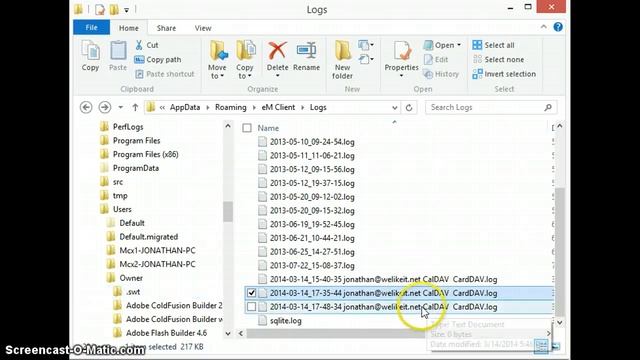640x360 pixels.
Task: Select file 2013-07-22_15-08-37.log
Action: 312,265
